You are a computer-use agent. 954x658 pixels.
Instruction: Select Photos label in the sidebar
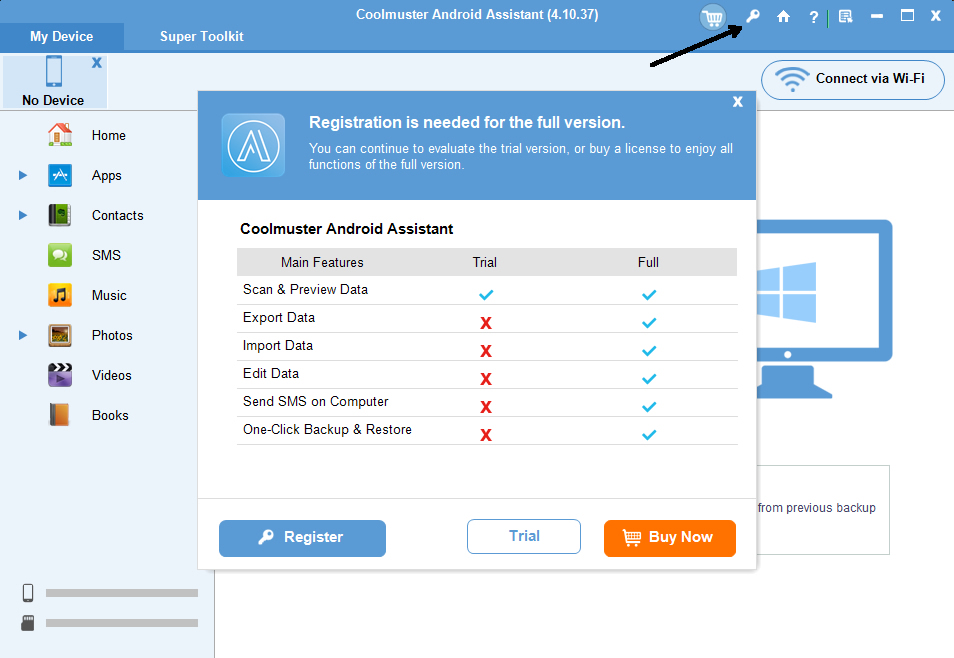[x=112, y=335]
